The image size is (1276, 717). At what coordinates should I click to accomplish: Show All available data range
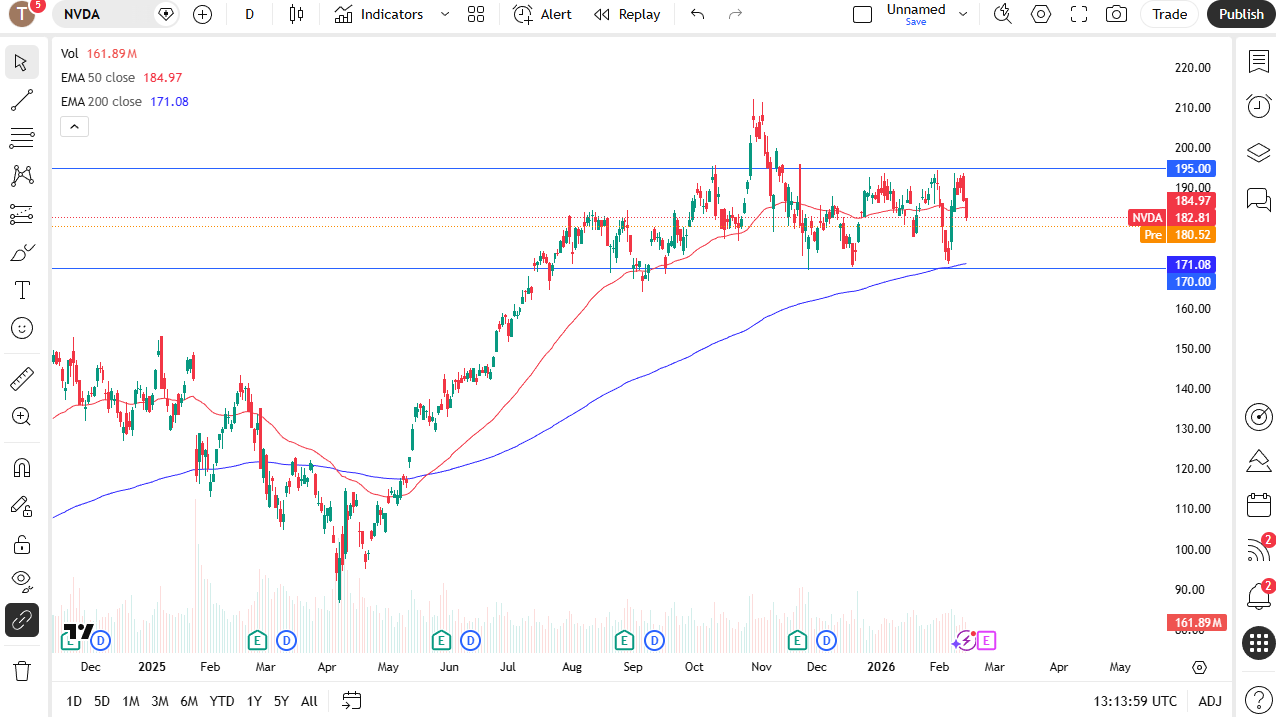coord(309,701)
